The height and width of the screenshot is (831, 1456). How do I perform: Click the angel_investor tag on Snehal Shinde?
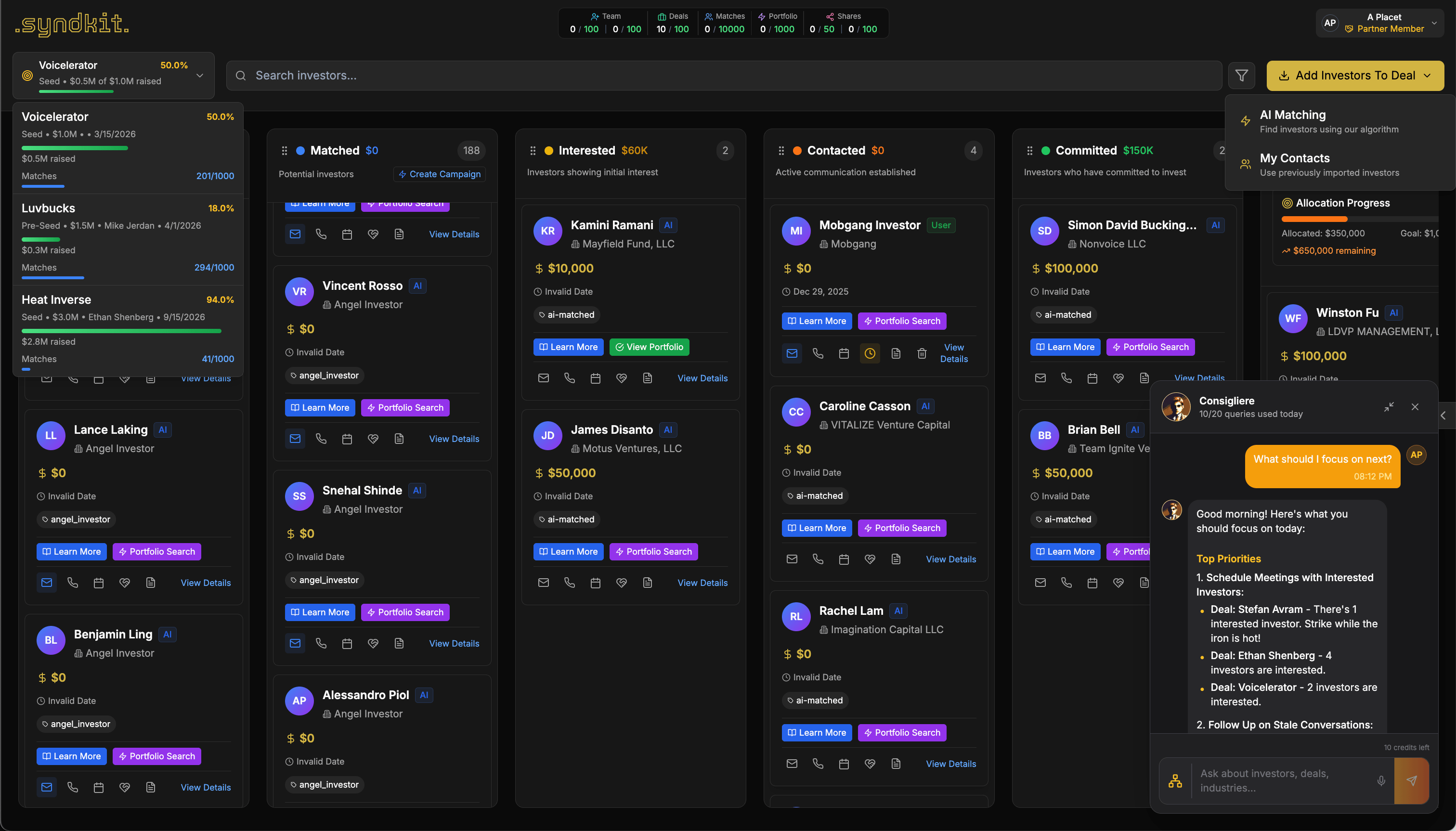pos(324,580)
